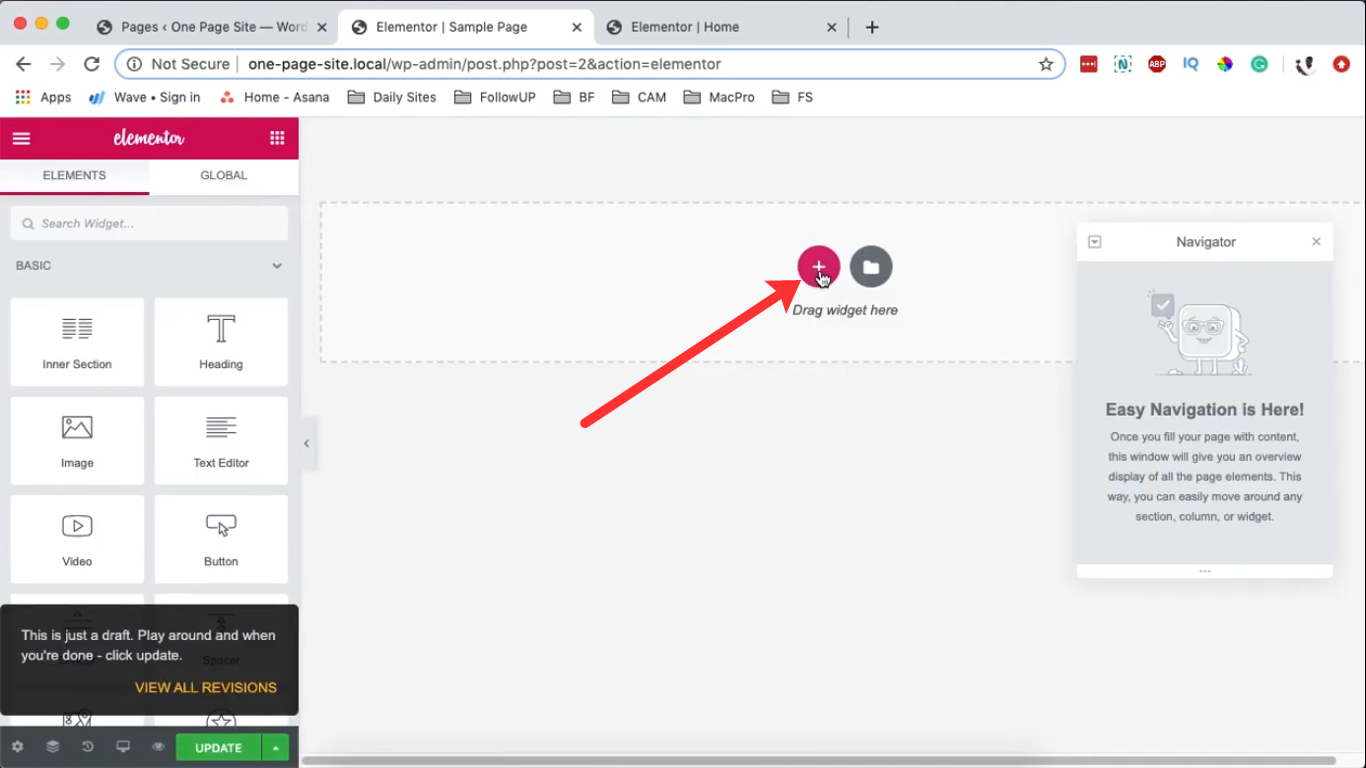Image resolution: width=1366 pixels, height=768 pixels.
Task: Open the FS bookmark folder
Action: click(x=792, y=97)
